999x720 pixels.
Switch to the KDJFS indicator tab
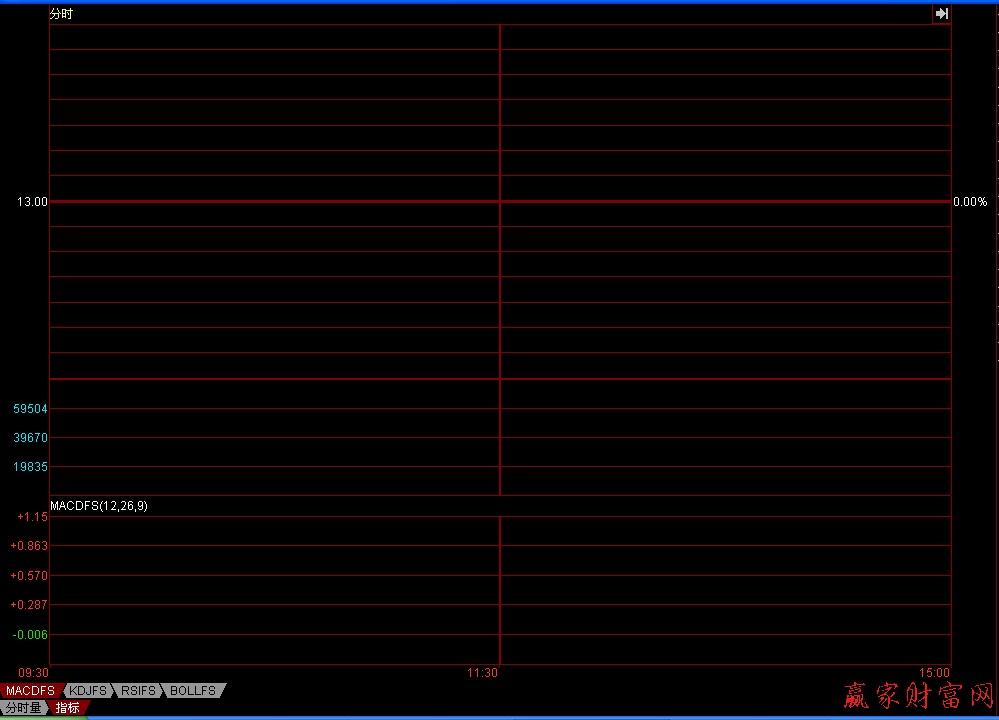pos(89,691)
